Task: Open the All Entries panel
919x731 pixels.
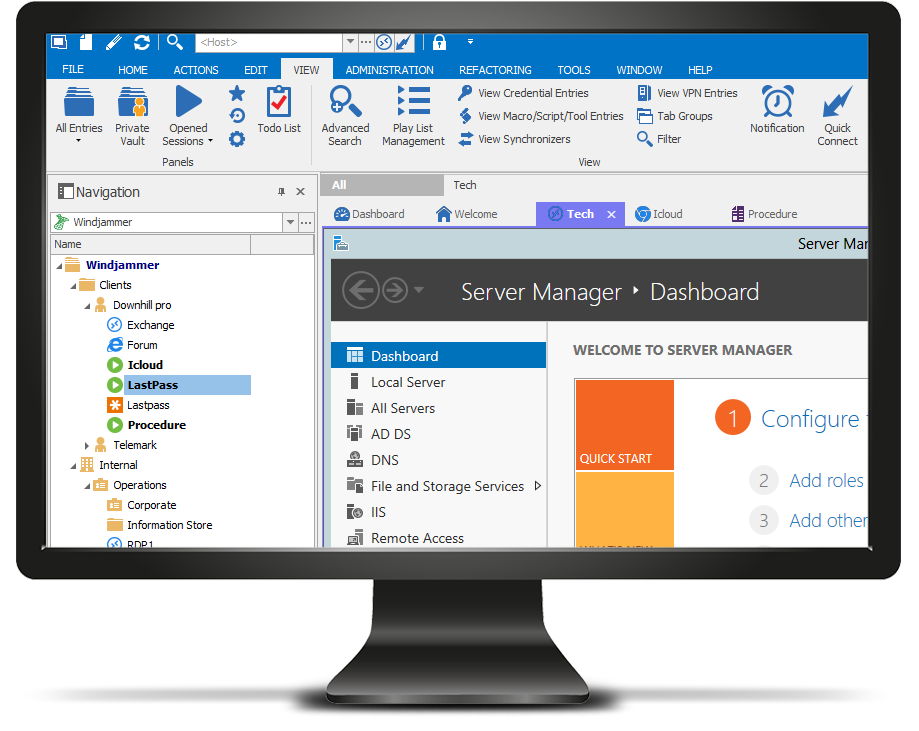Action: click(x=79, y=114)
